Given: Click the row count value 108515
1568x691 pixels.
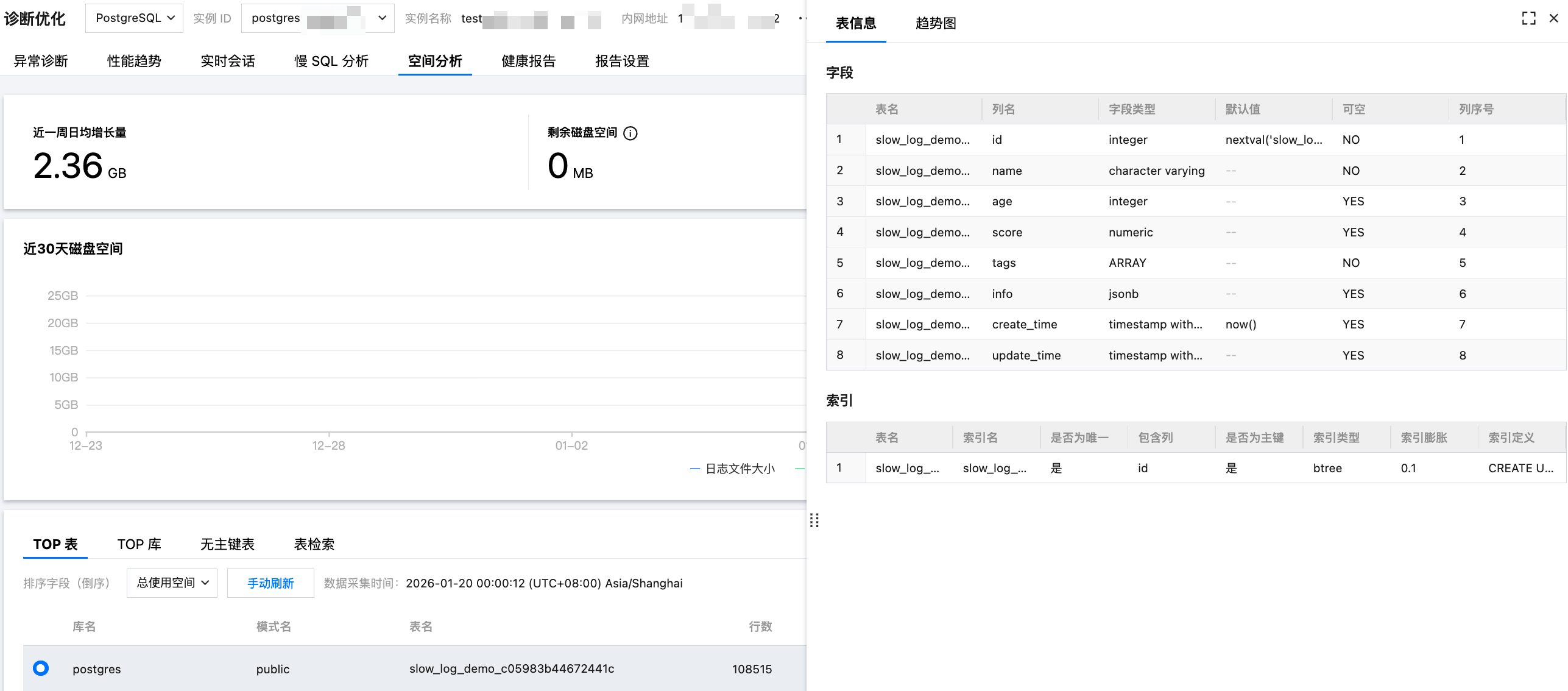Looking at the screenshot, I should 752,668.
